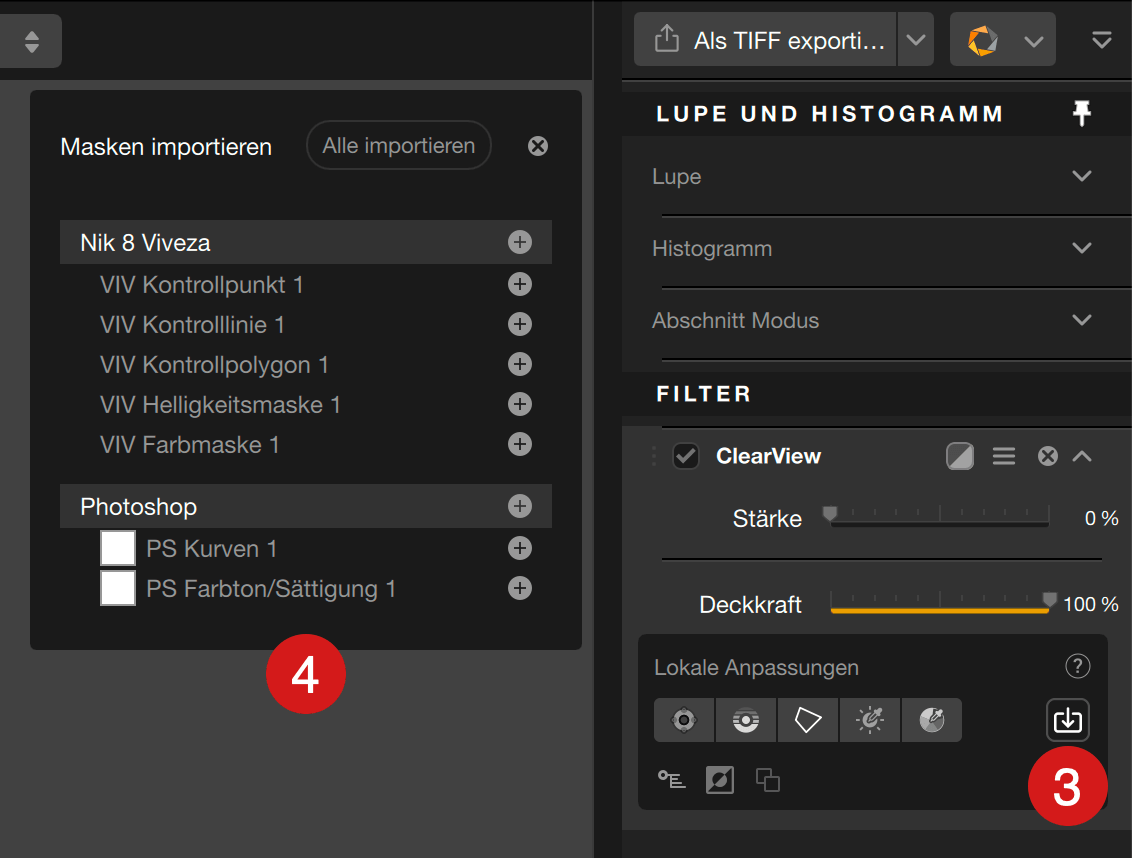Add VIV Kontrollpunkt 1 mask
This screenshot has height=858, width=1132.
pyautogui.click(x=520, y=284)
